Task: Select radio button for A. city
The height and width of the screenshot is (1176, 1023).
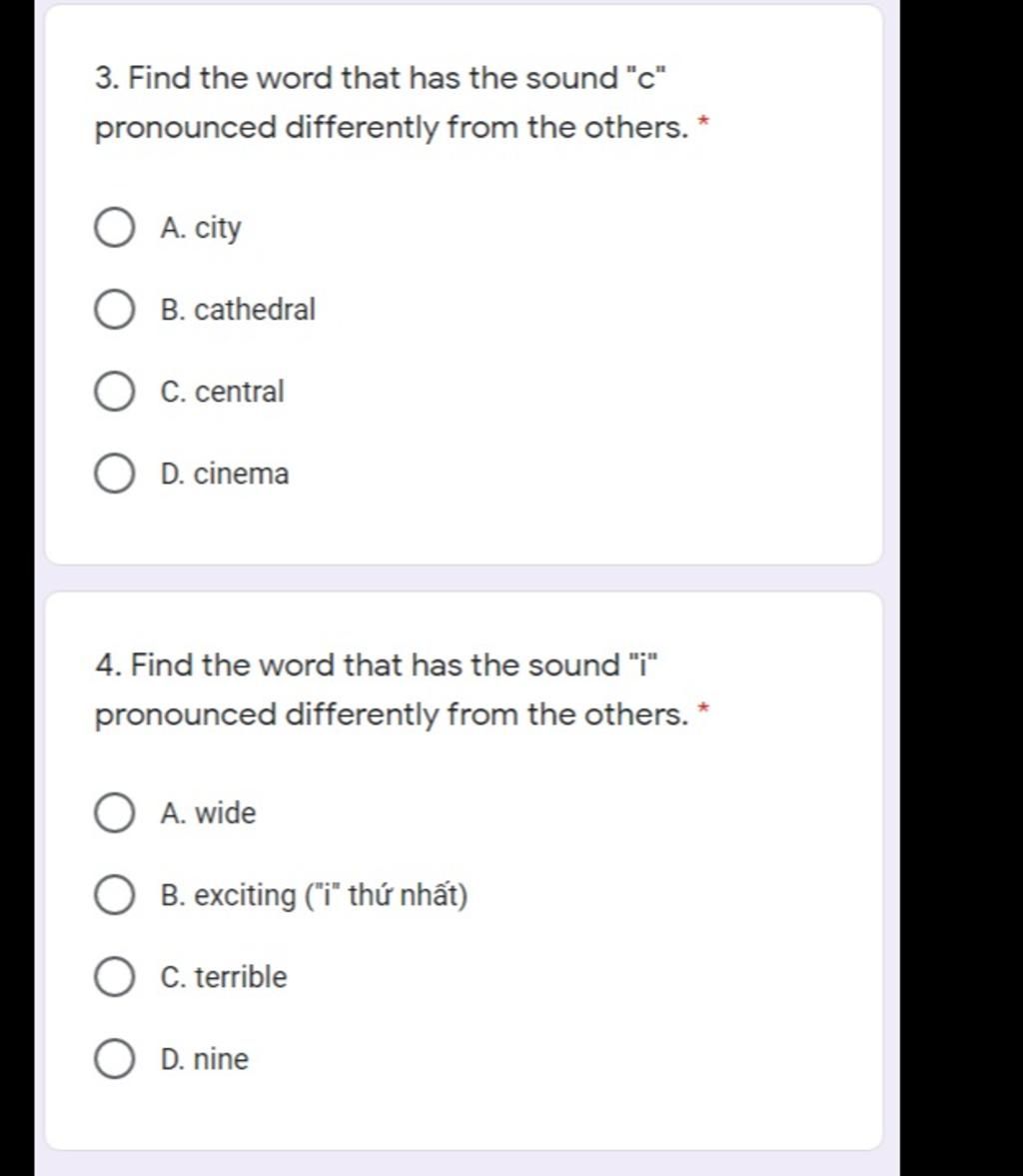Action: point(115,228)
